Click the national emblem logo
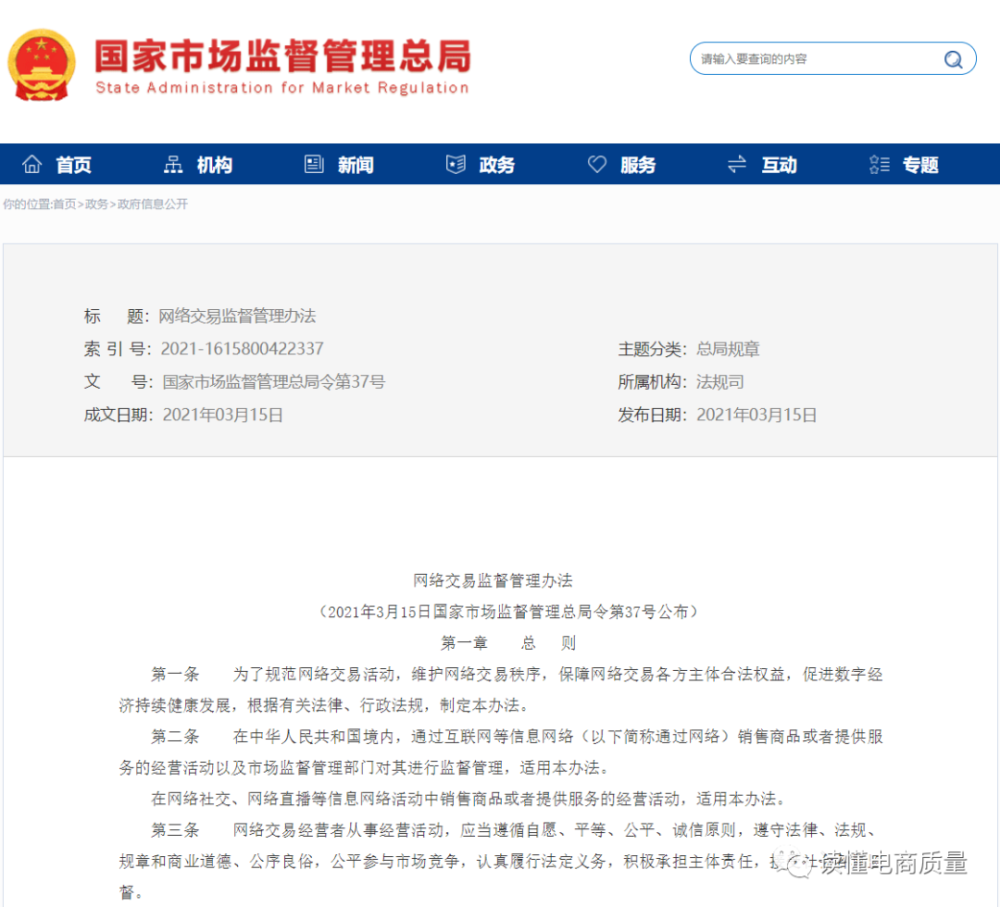Image resolution: width=1000 pixels, height=907 pixels. click(x=41, y=64)
